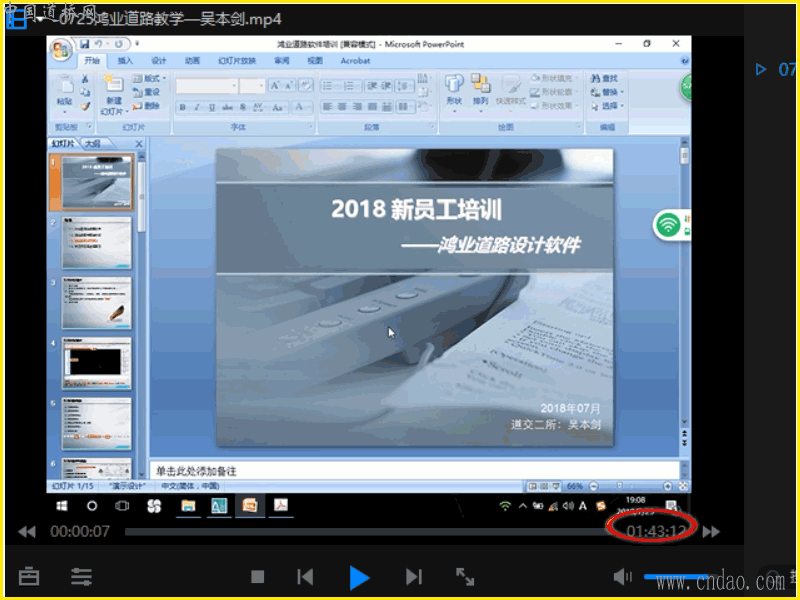Click the 重设 reset slide button
Image resolution: width=800 pixels, height=600 pixels.
coord(147,92)
